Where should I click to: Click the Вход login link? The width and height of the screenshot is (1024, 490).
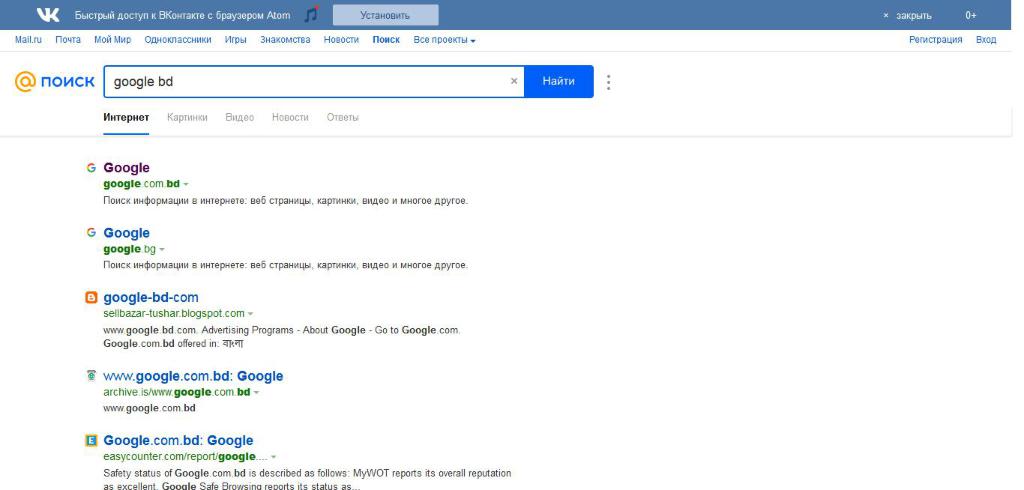tap(985, 40)
